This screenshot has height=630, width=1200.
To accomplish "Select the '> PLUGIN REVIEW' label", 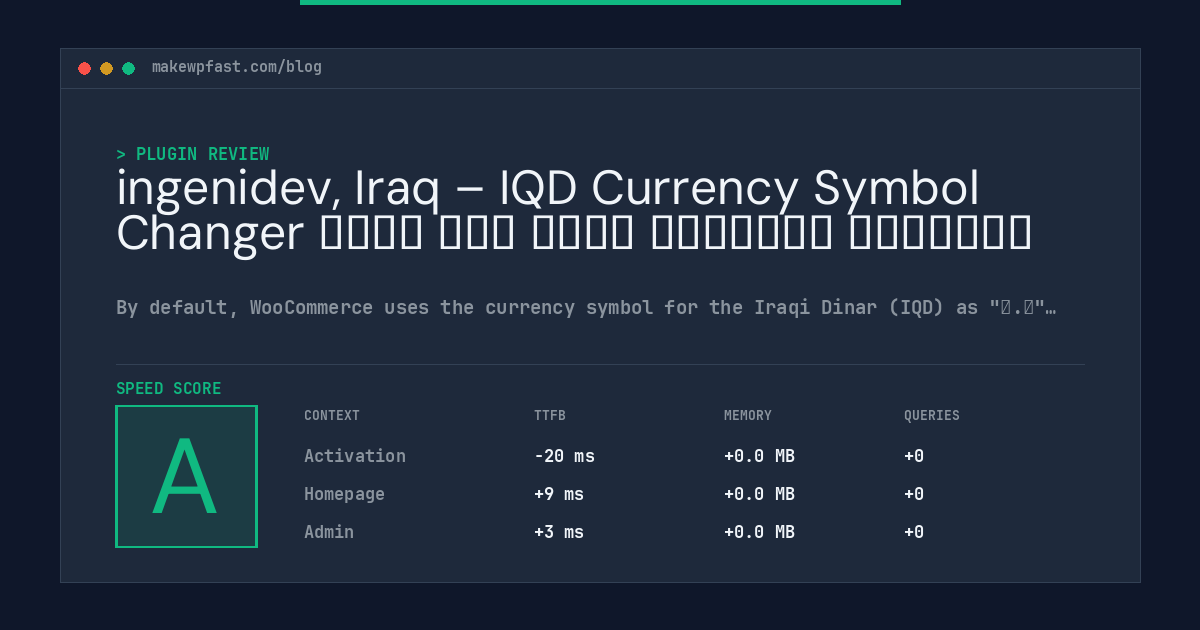I will pos(193,154).
